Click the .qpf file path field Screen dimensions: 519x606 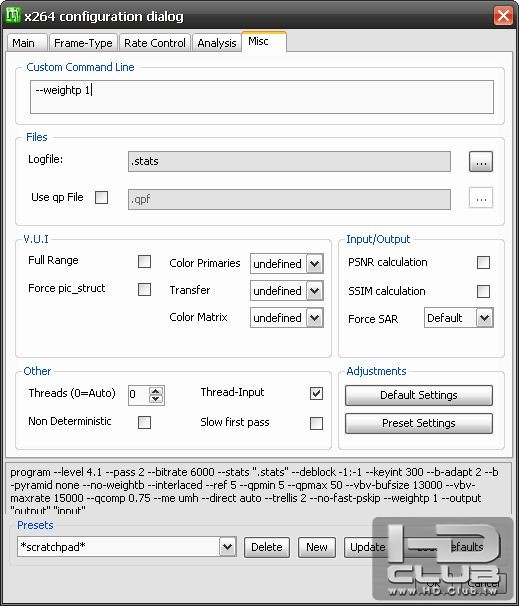289,199
